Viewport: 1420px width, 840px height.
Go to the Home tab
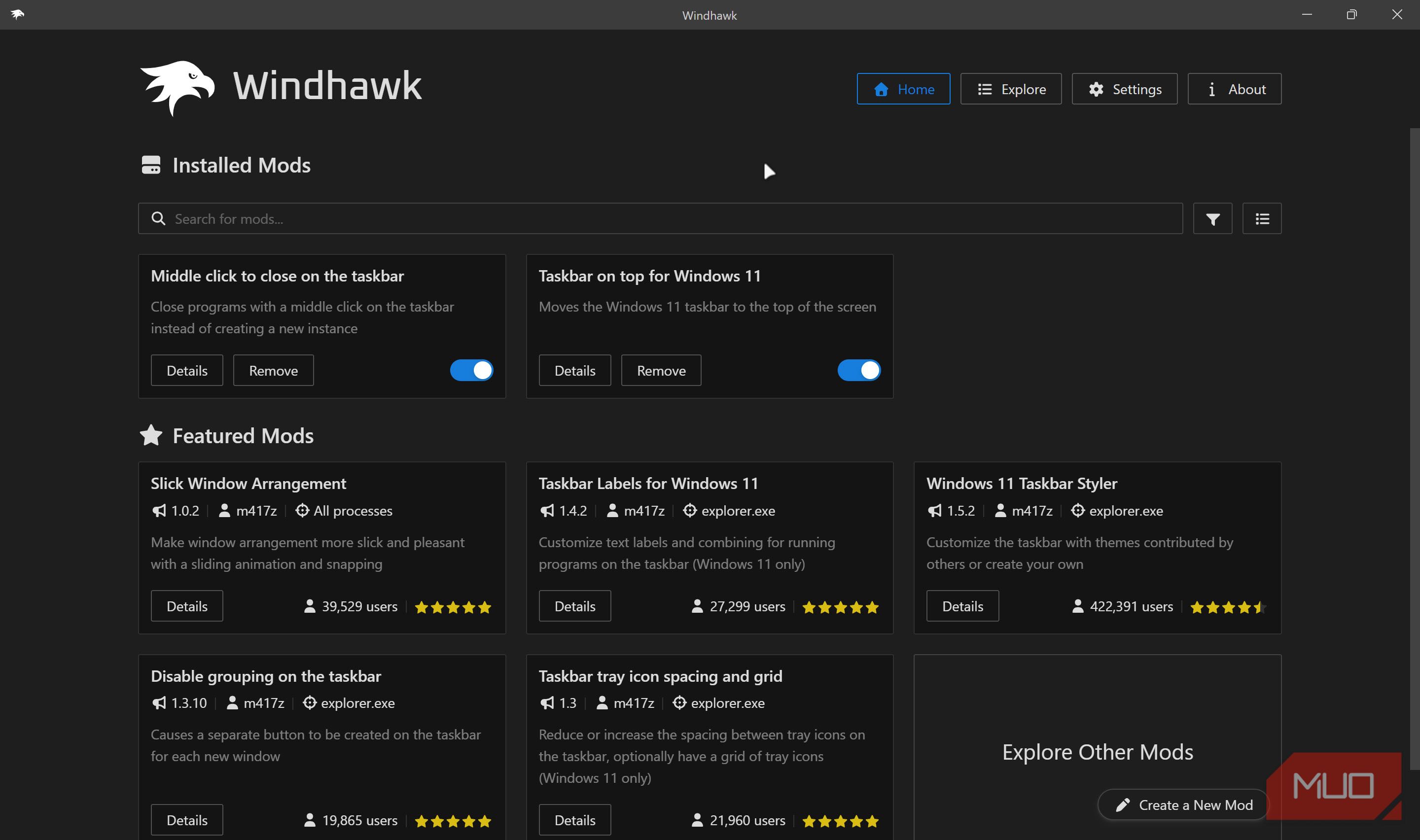point(903,89)
